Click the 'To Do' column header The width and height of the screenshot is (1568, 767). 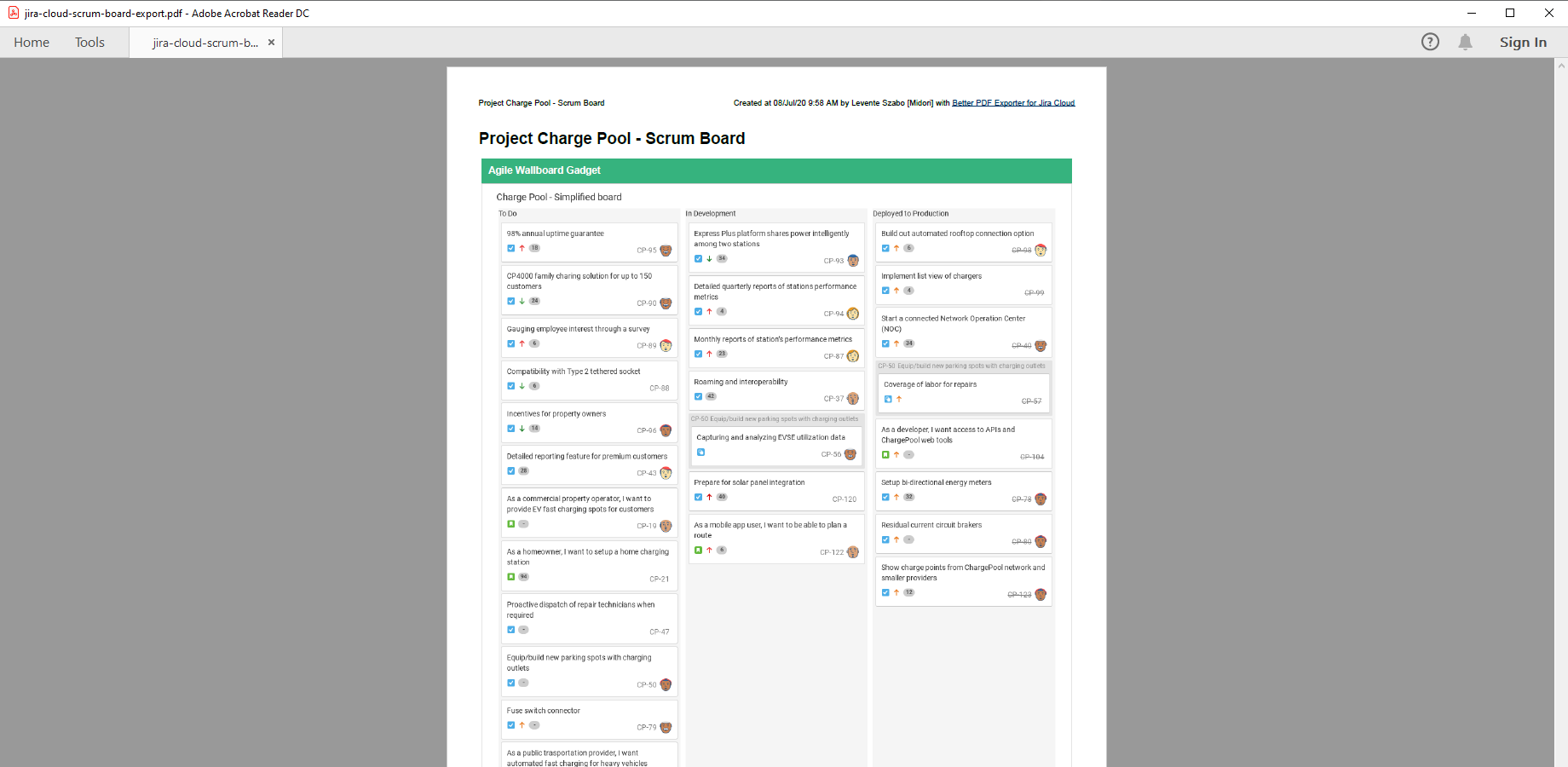click(x=508, y=214)
